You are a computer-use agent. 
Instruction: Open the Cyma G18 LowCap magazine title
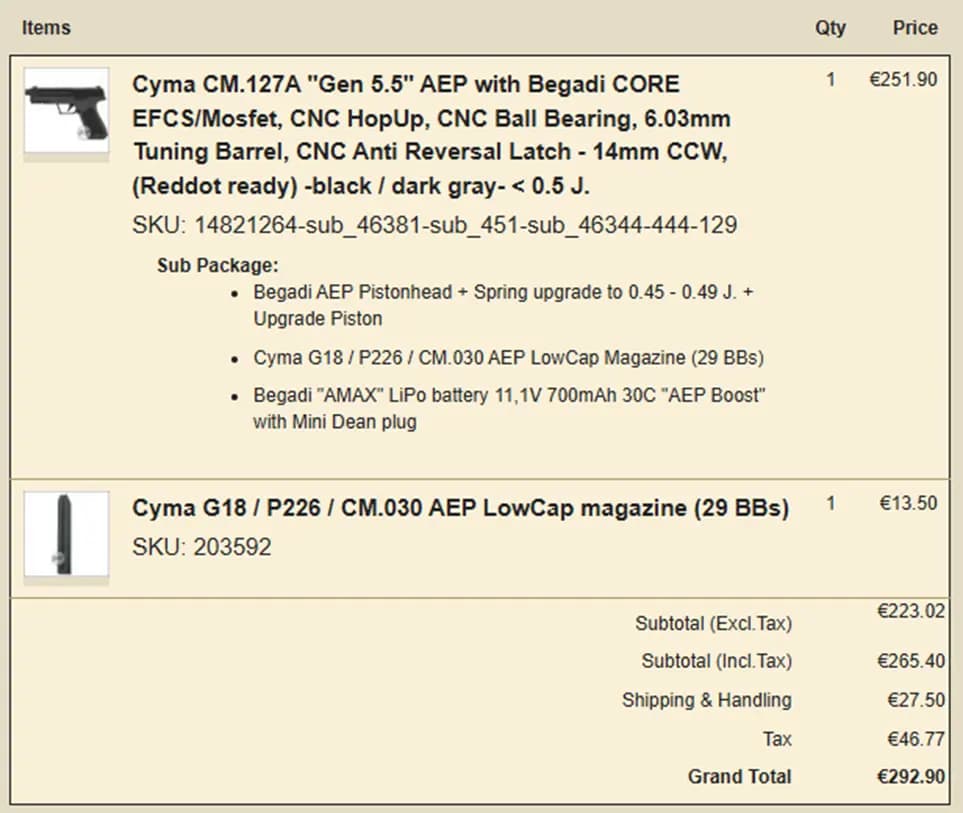click(460, 509)
